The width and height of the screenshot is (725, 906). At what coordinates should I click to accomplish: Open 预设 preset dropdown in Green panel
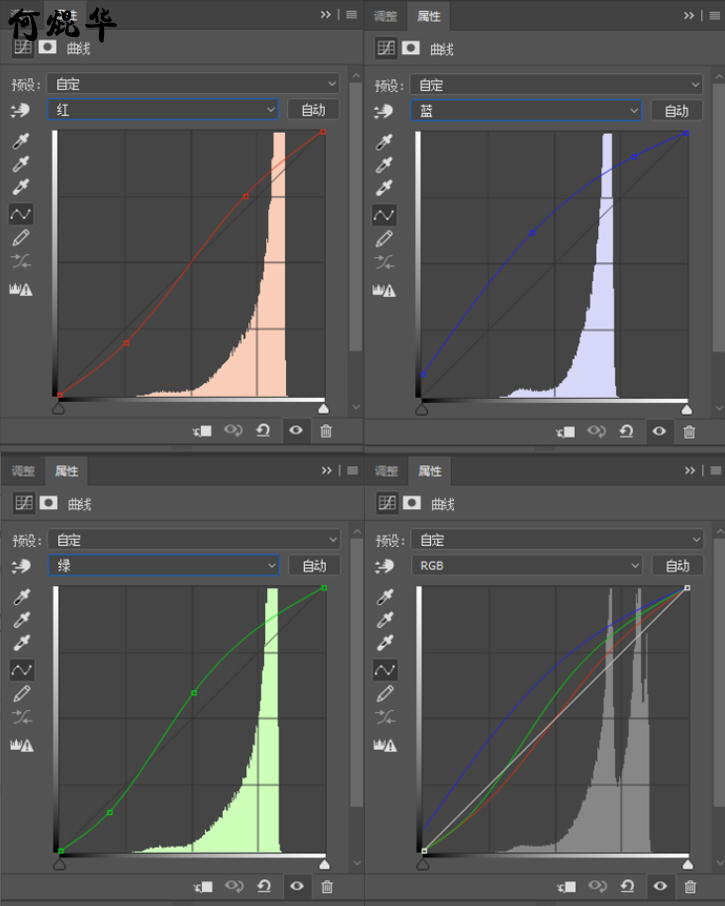tap(193, 540)
